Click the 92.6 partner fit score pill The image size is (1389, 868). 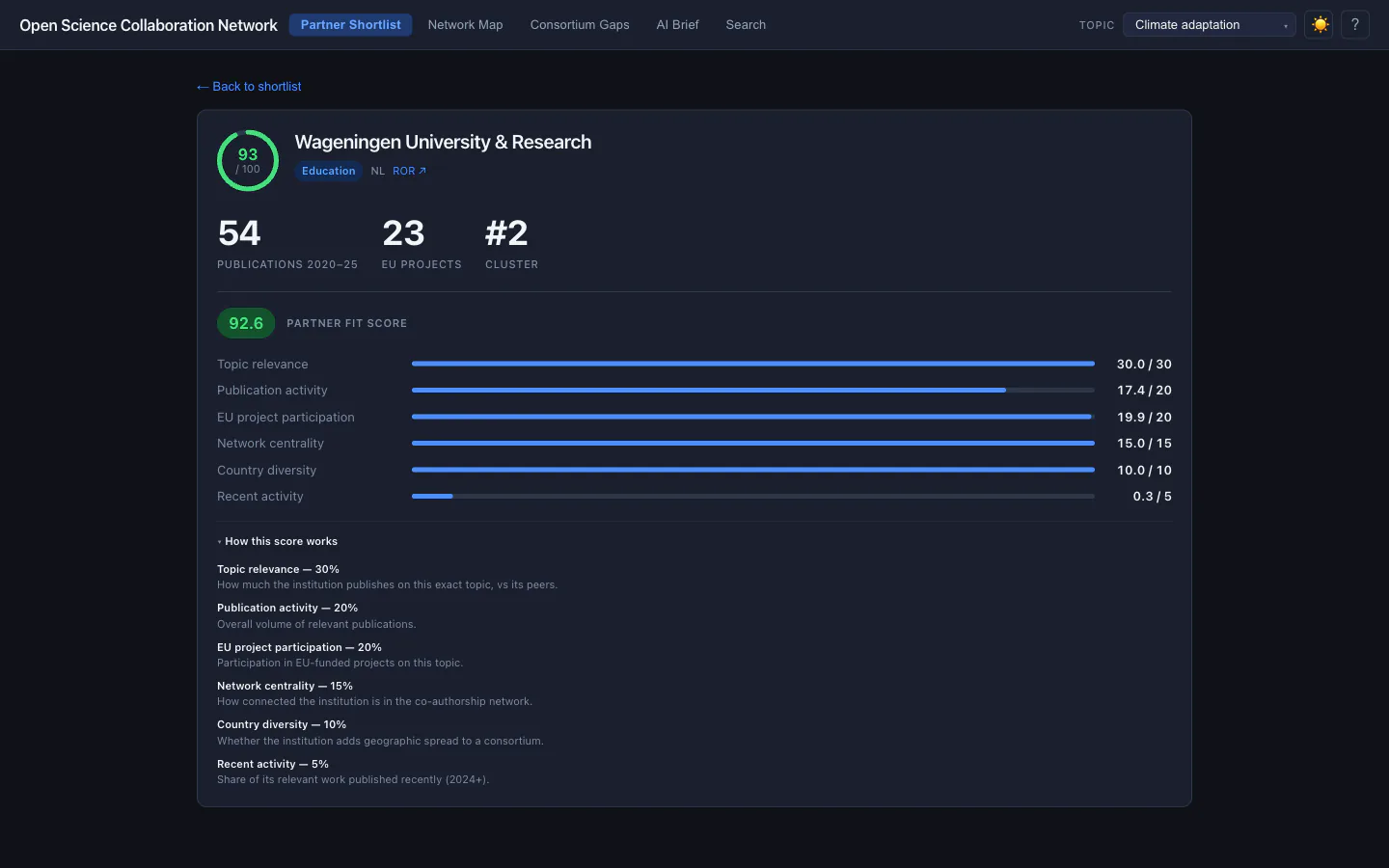pyautogui.click(x=246, y=323)
